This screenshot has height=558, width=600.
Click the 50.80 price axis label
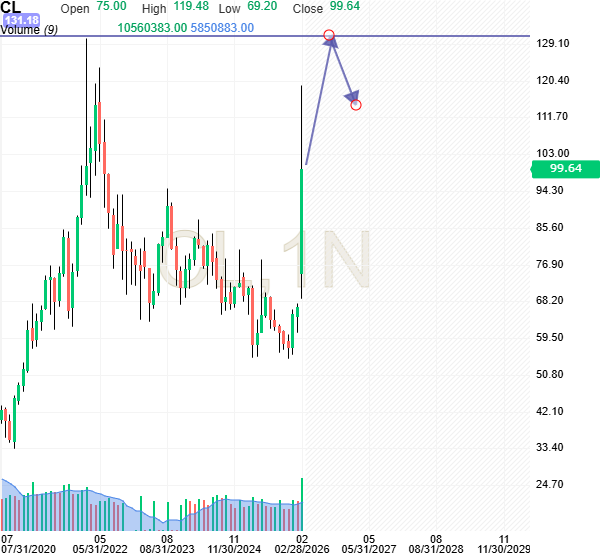pos(549,374)
